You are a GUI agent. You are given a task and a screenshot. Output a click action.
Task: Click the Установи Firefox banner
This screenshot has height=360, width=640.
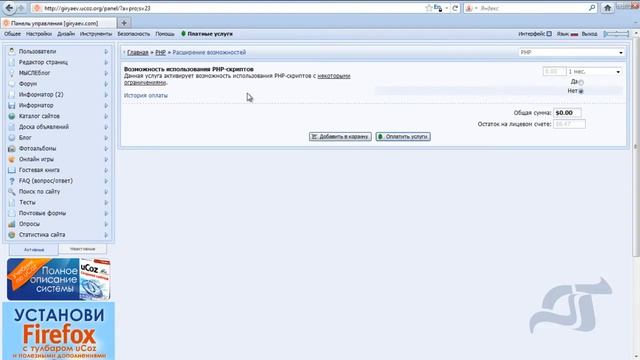(58, 331)
